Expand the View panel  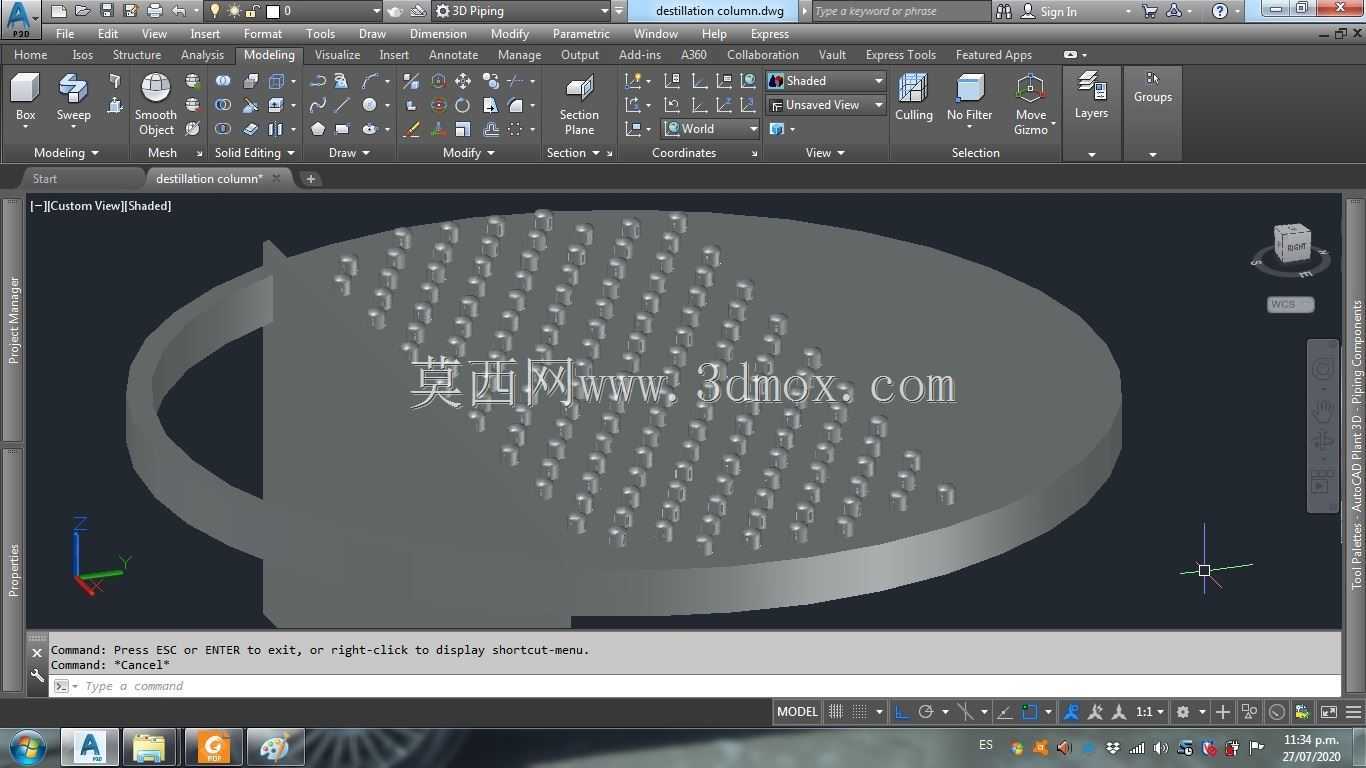(825, 153)
